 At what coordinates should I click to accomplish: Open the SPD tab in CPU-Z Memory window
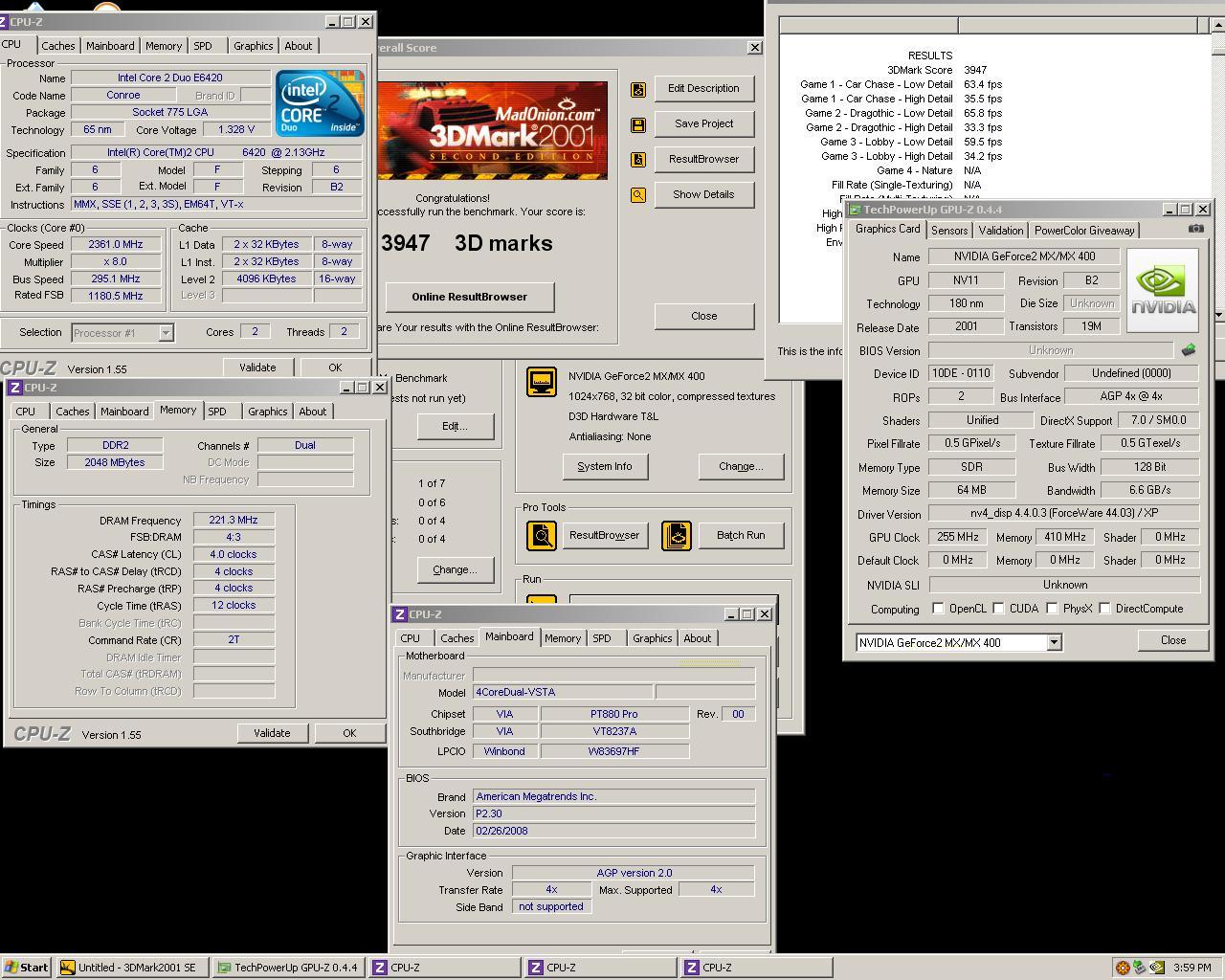pyautogui.click(x=217, y=412)
